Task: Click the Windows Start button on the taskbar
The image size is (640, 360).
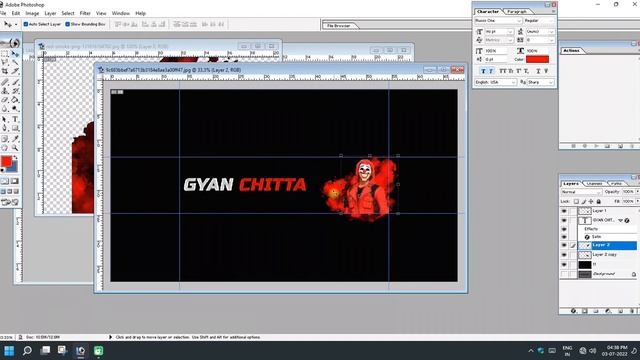Action: pos(9,351)
